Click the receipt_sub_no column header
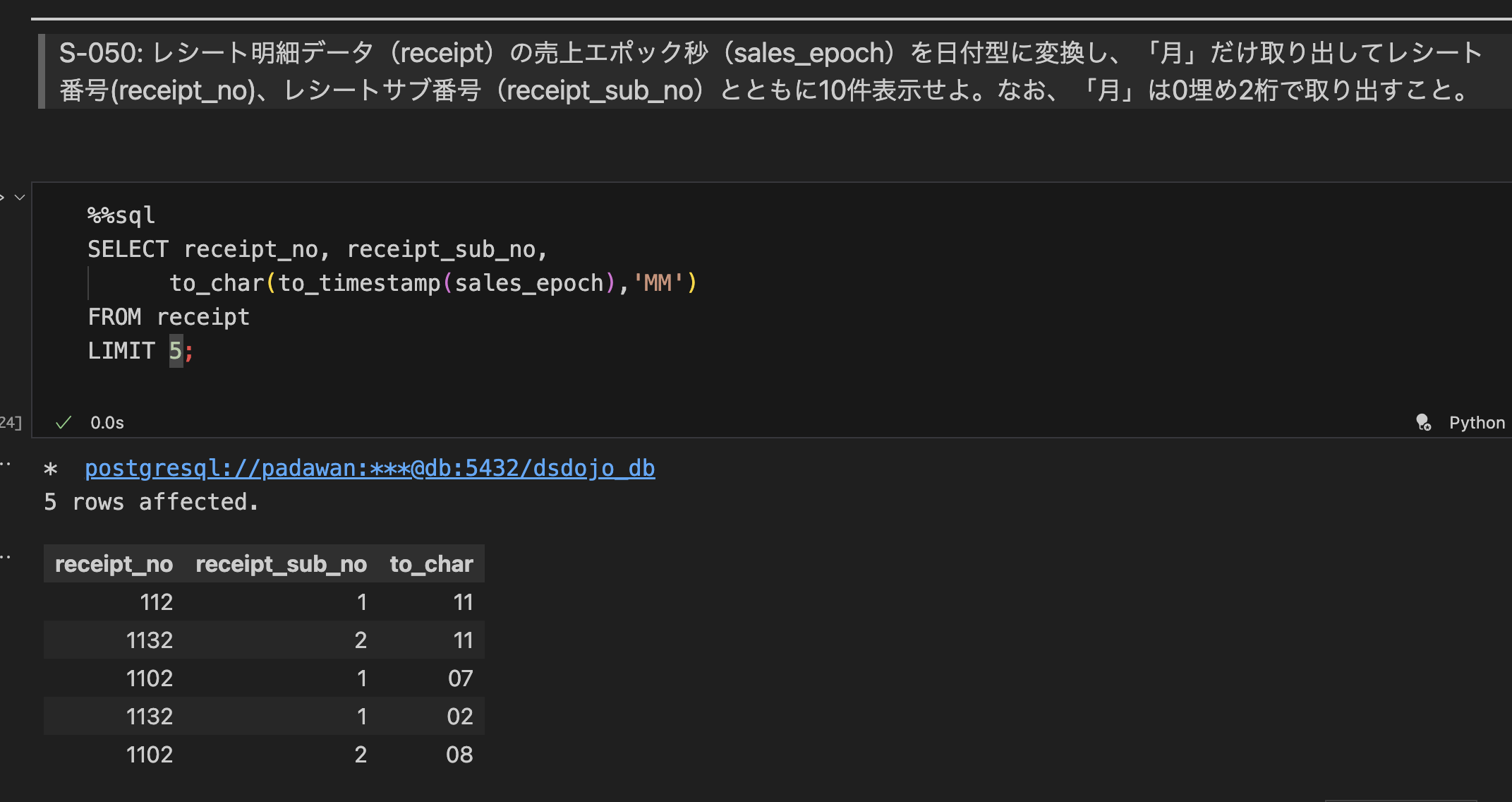1512x802 pixels. [x=281, y=563]
